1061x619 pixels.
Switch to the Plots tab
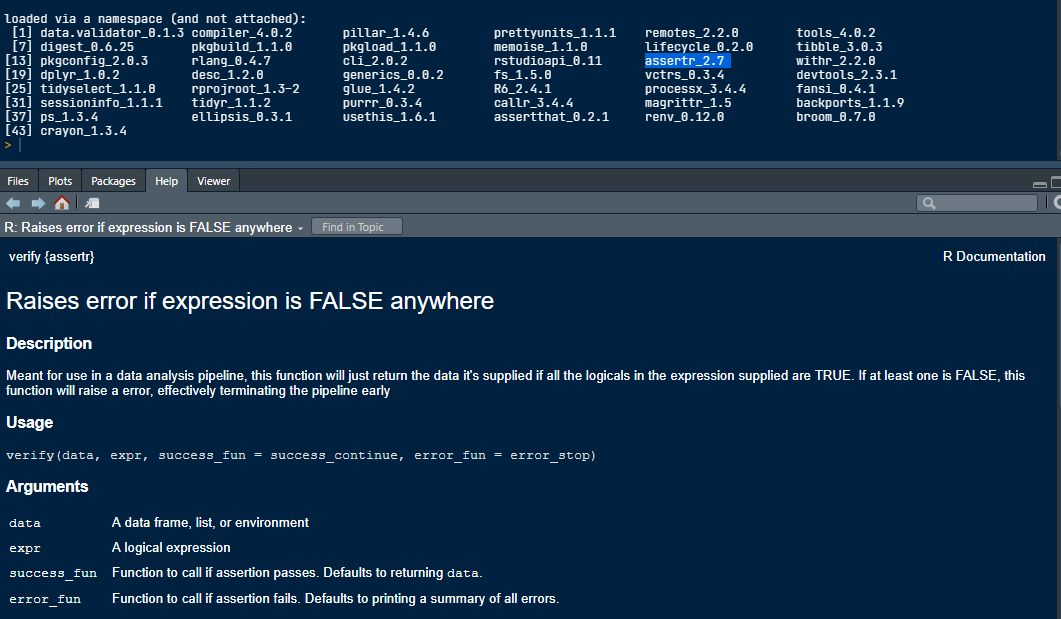point(59,181)
